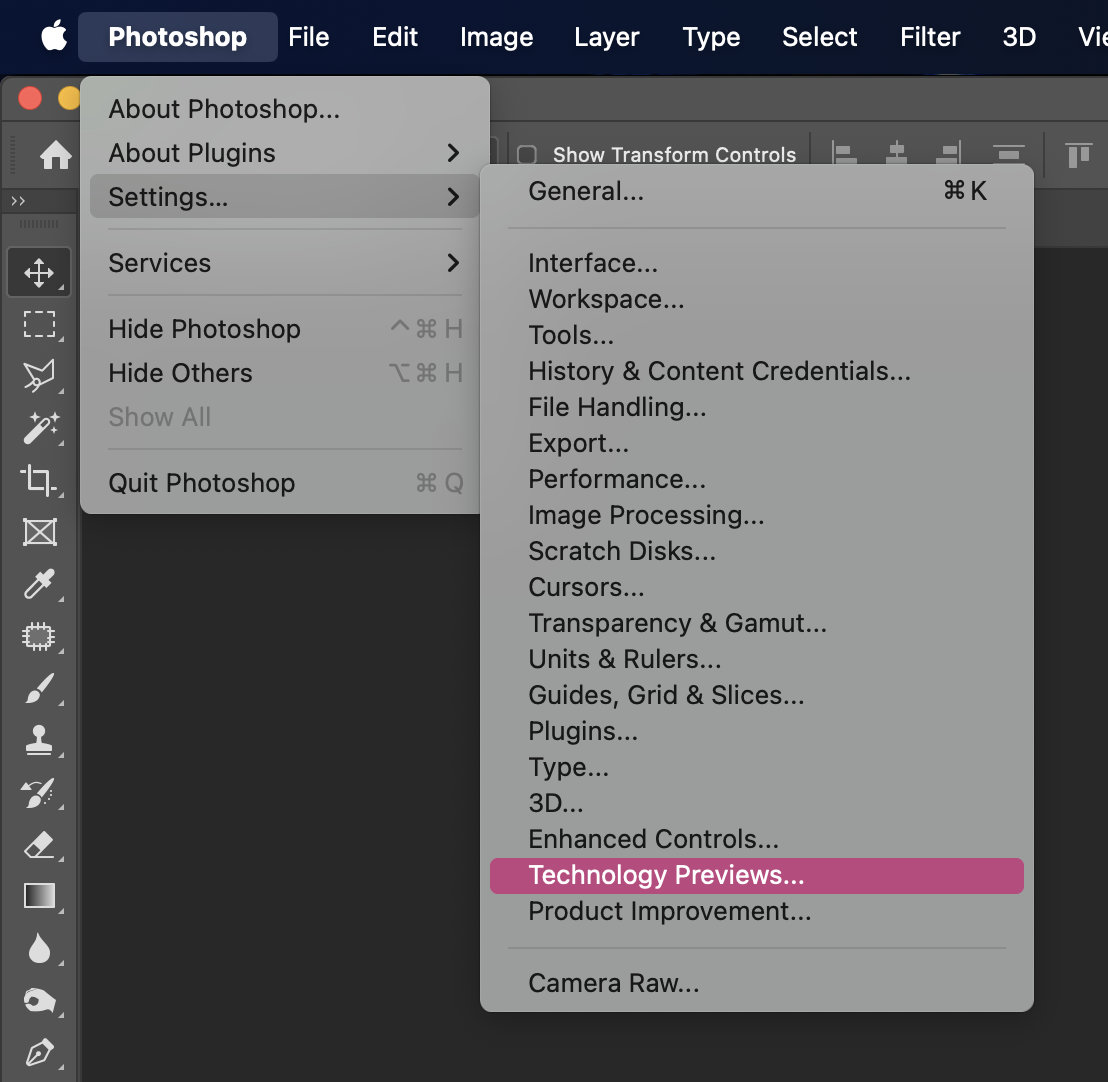1108x1082 pixels.
Task: Select the Crop tool
Action: 39,481
